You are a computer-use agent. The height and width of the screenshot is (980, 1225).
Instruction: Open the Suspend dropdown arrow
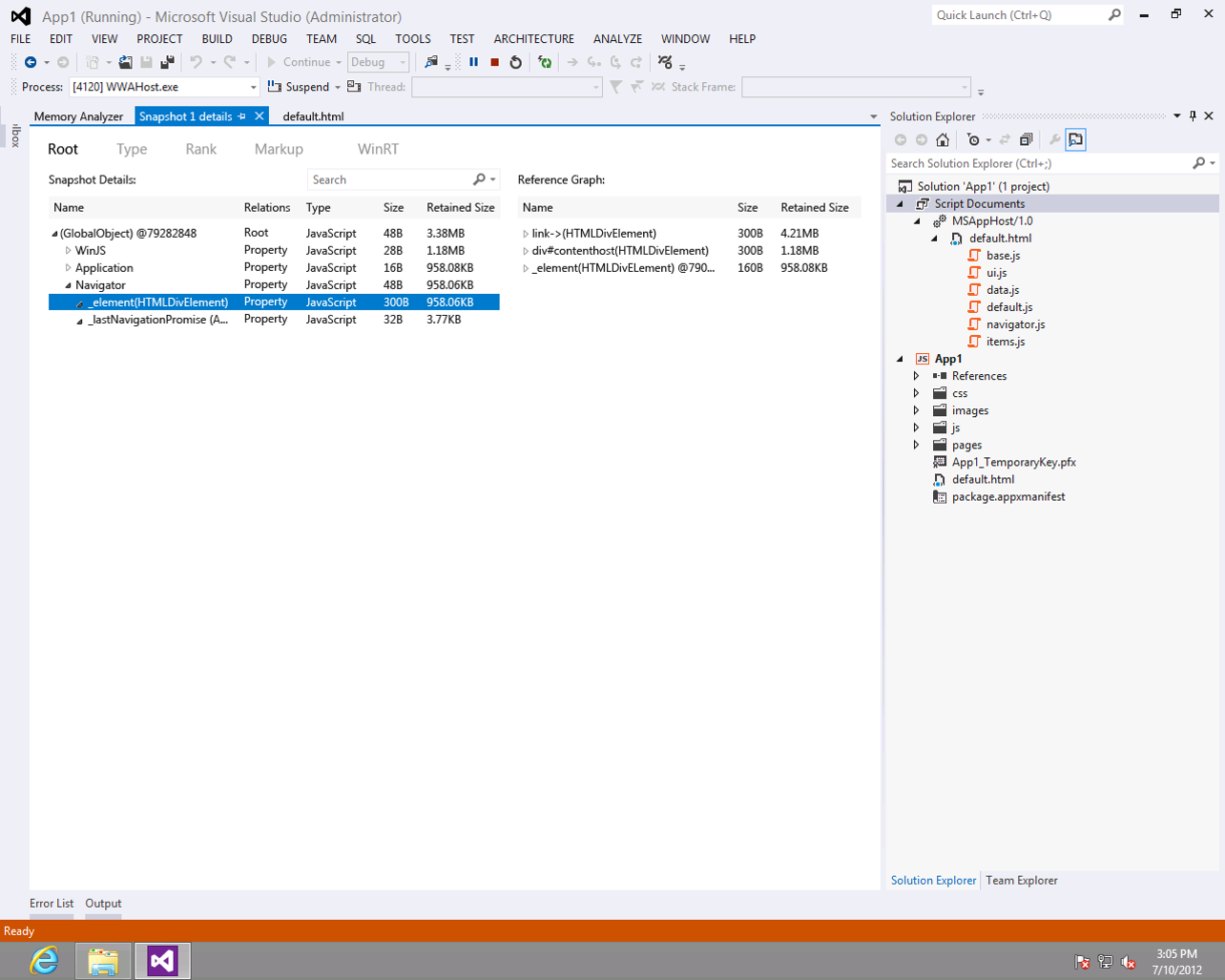pos(338,87)
